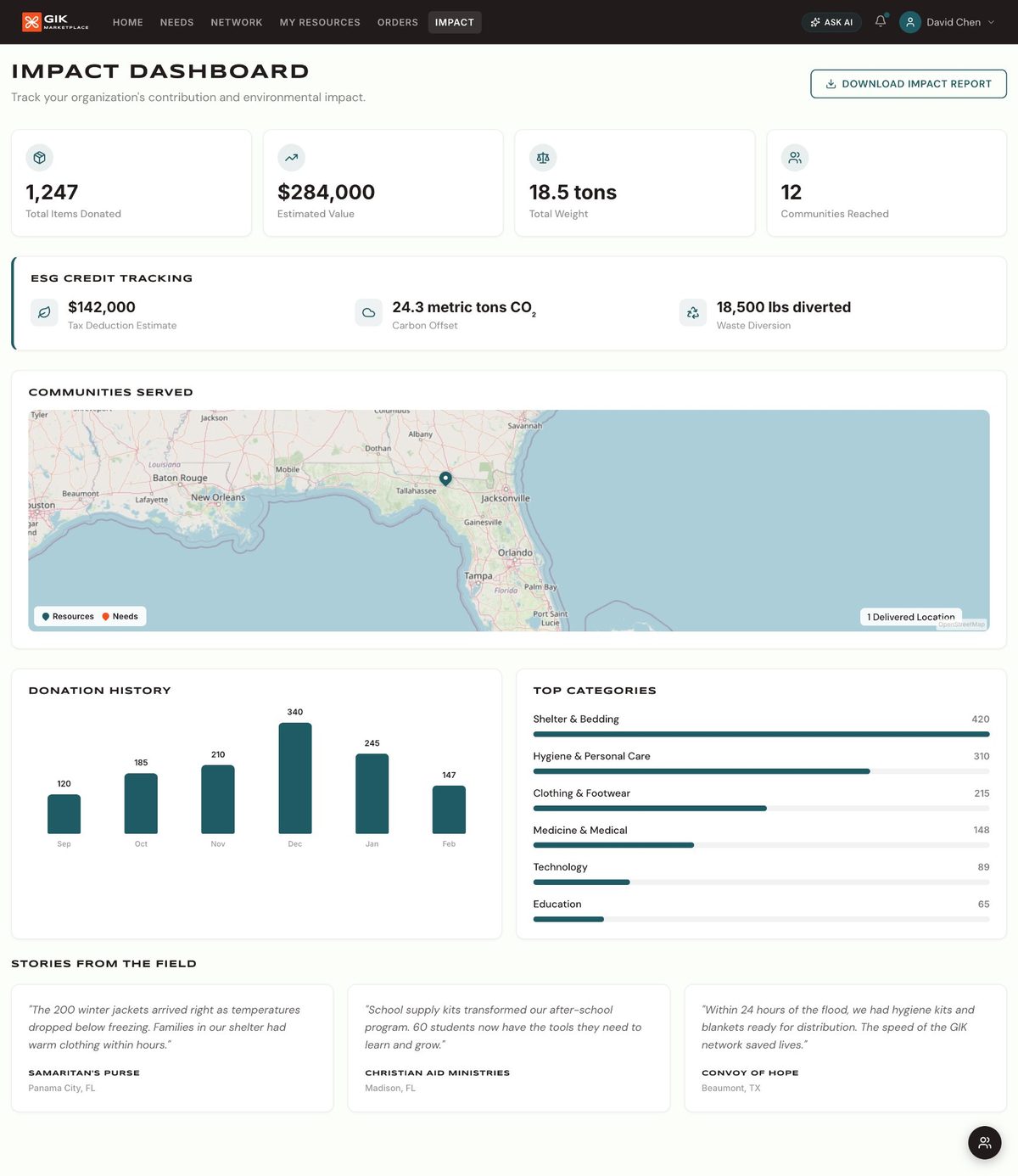Click the Total Items Donated package icon
The image size is (1018, 1176).
tap(39, 157)
